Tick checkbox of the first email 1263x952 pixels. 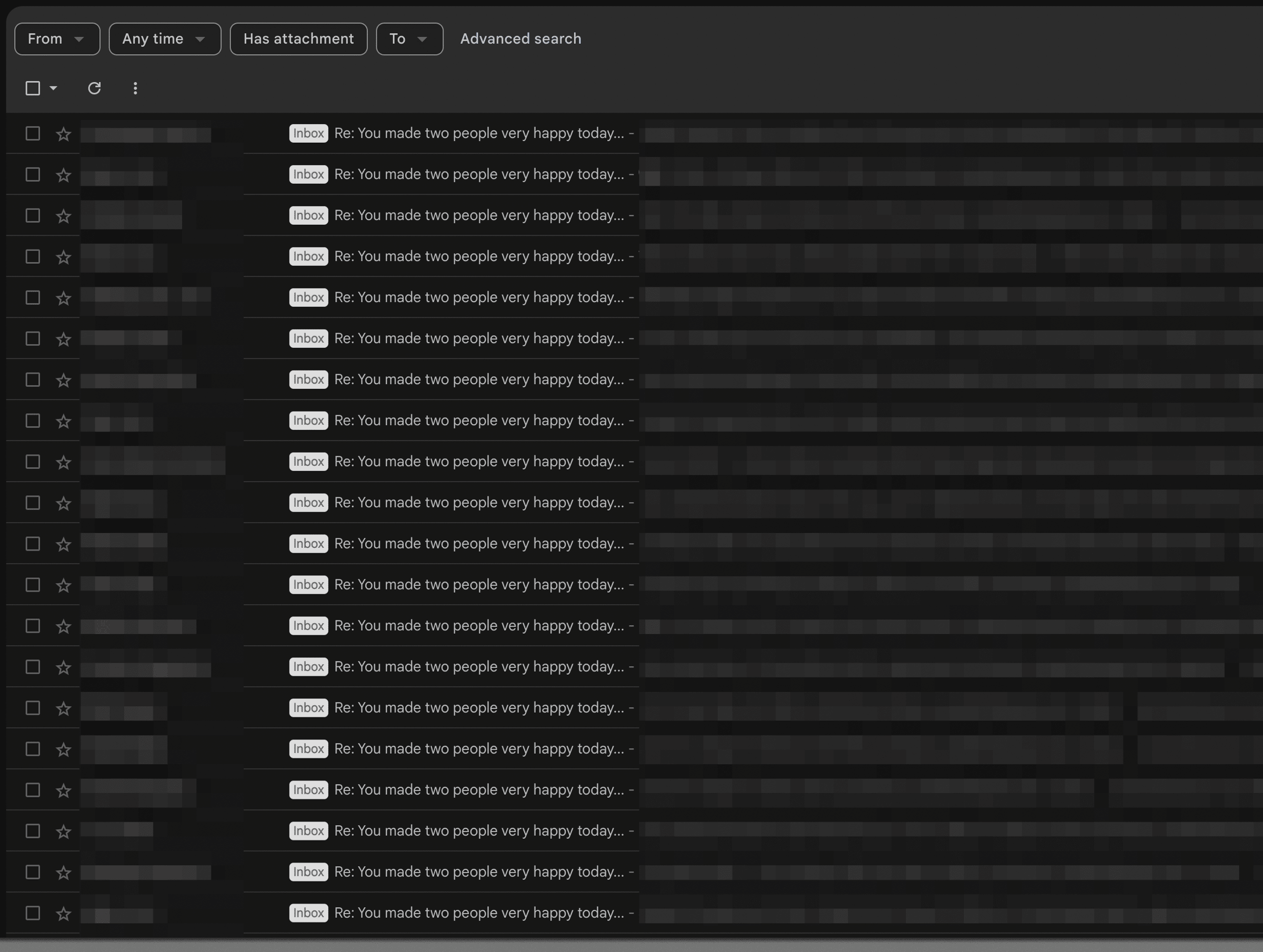(33, 133)
